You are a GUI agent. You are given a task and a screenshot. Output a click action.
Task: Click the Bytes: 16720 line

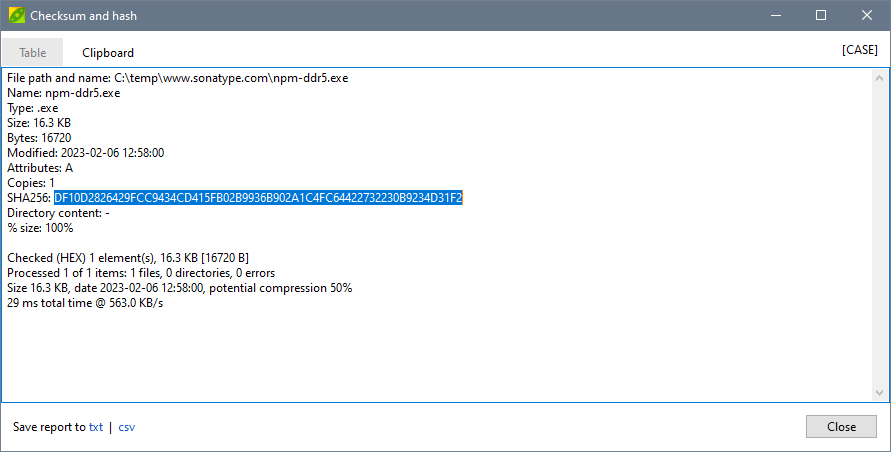click(x=39, y=138)
